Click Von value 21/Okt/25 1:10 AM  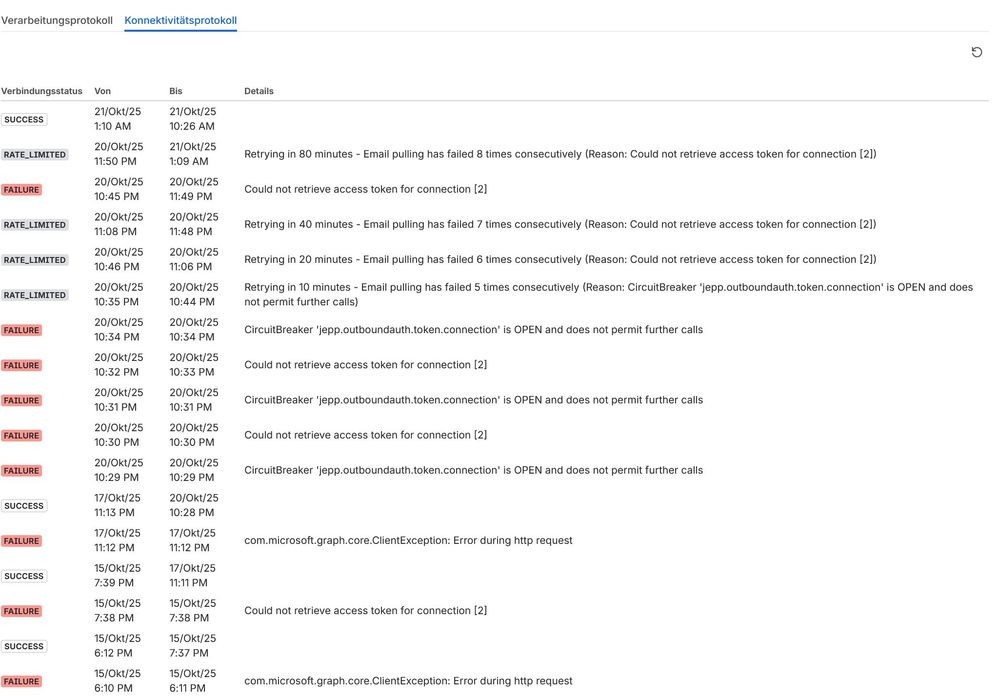(x=118, y=119)
